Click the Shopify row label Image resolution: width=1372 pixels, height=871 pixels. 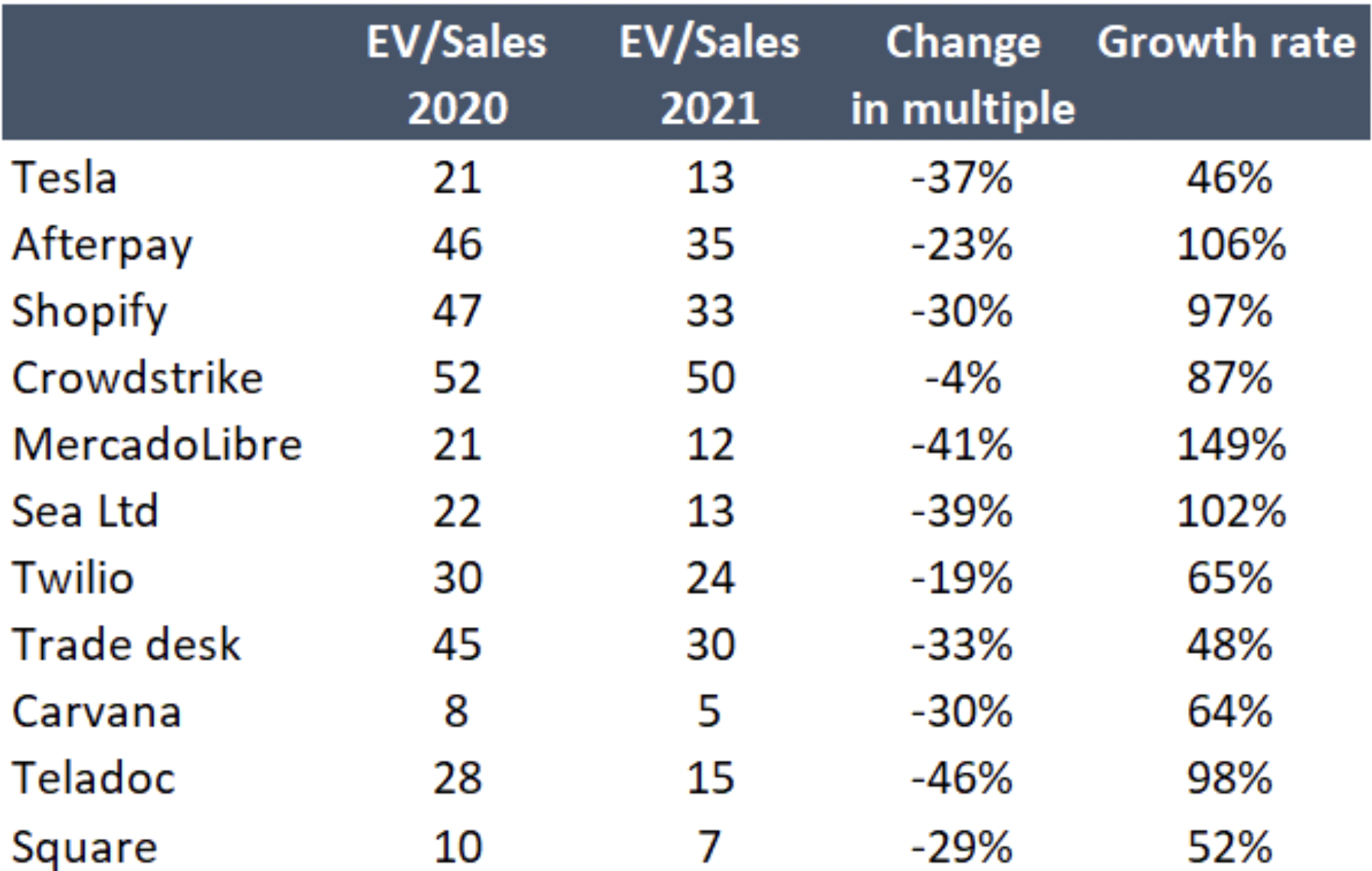tap(89, 312)
